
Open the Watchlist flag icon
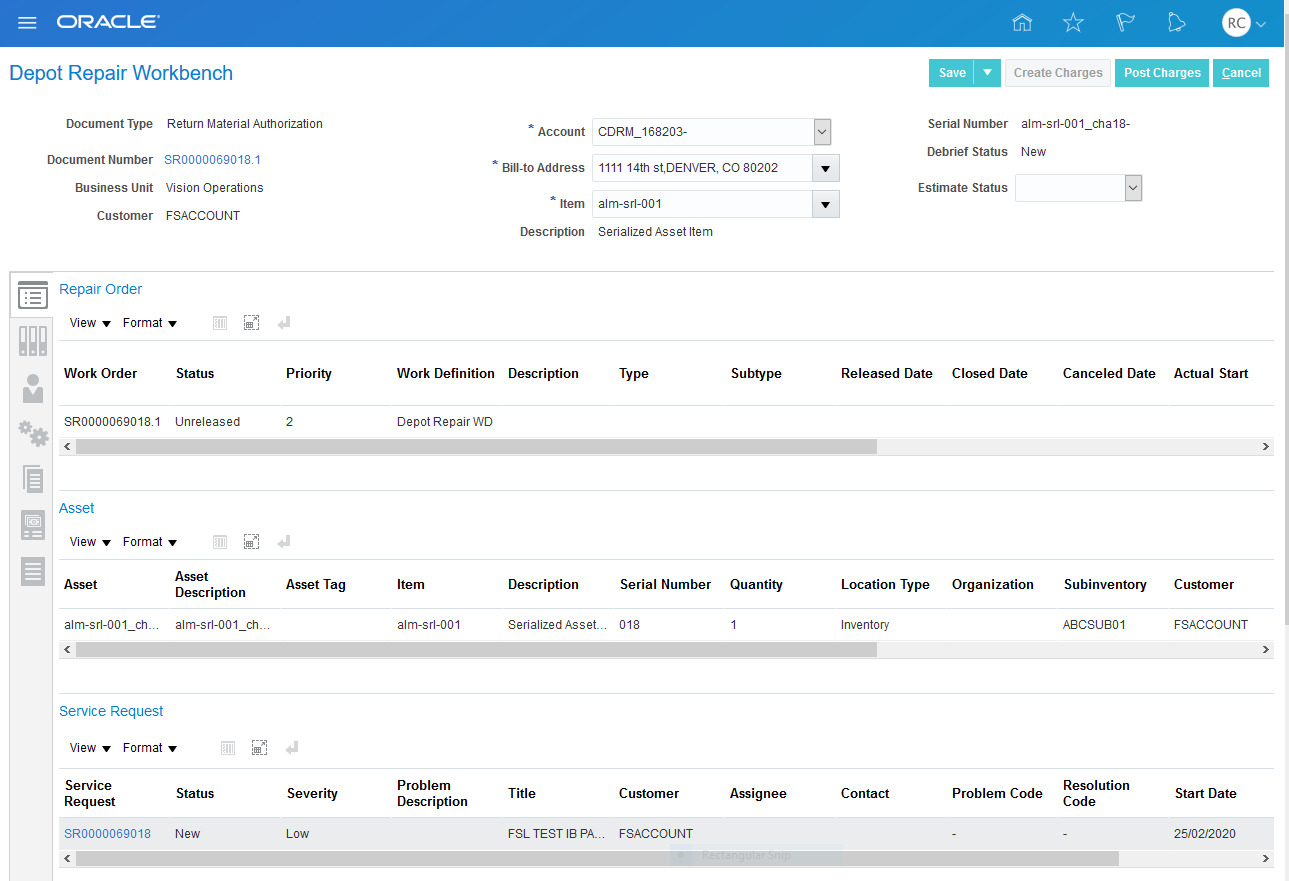[x=1125, y=23]
